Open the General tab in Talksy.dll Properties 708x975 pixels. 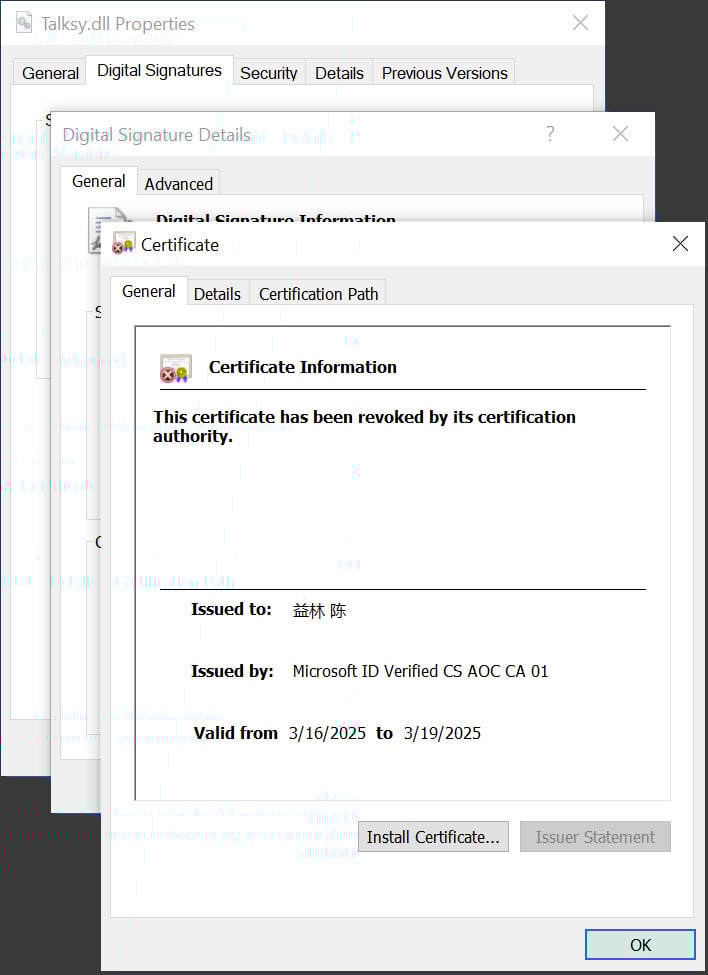pos(50,73)
